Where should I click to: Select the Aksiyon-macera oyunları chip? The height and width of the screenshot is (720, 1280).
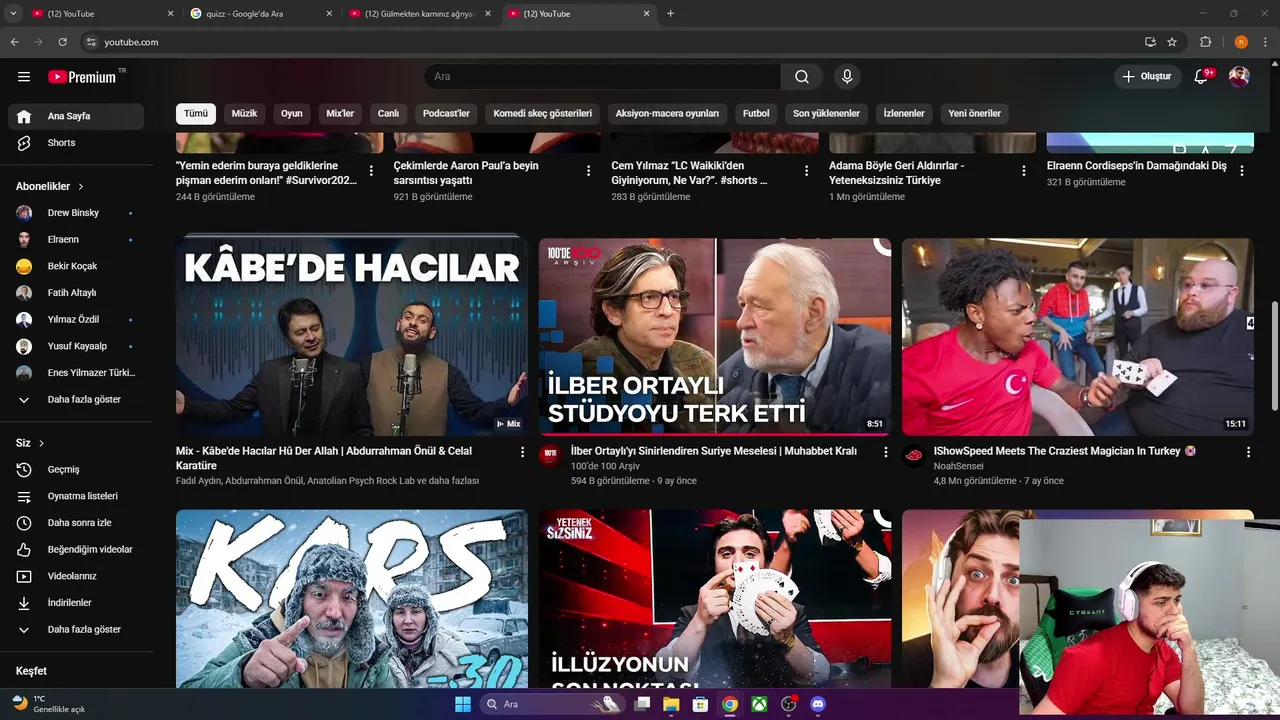click(667, 114)
